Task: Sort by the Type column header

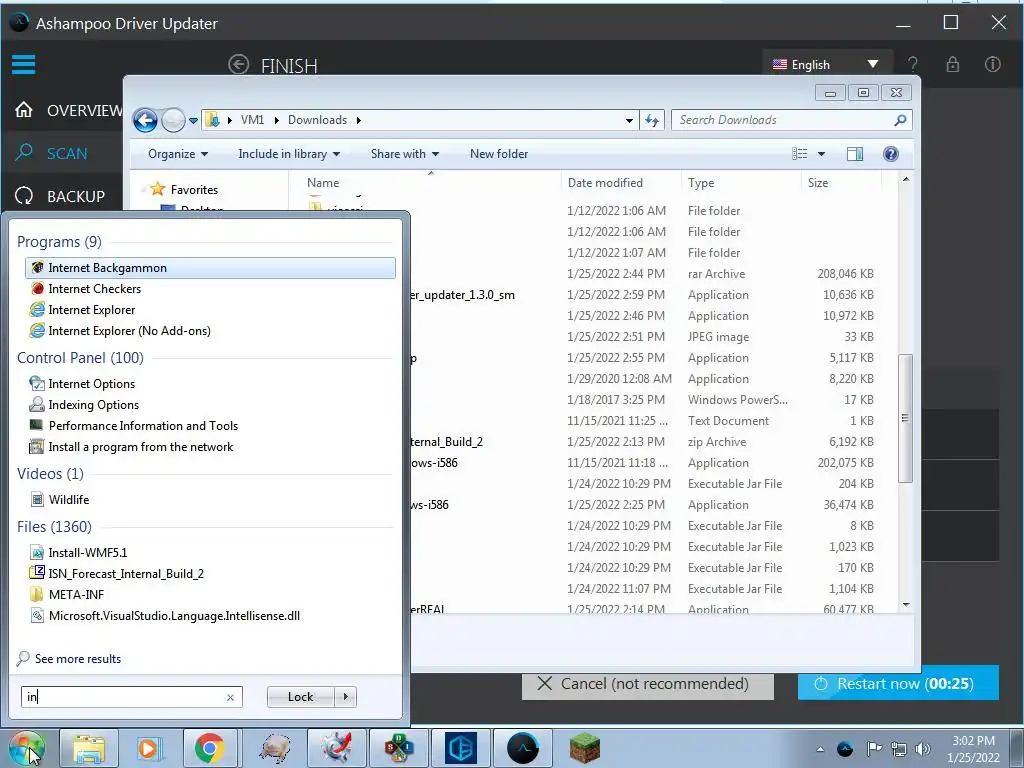Action: [x=741, y=183]
